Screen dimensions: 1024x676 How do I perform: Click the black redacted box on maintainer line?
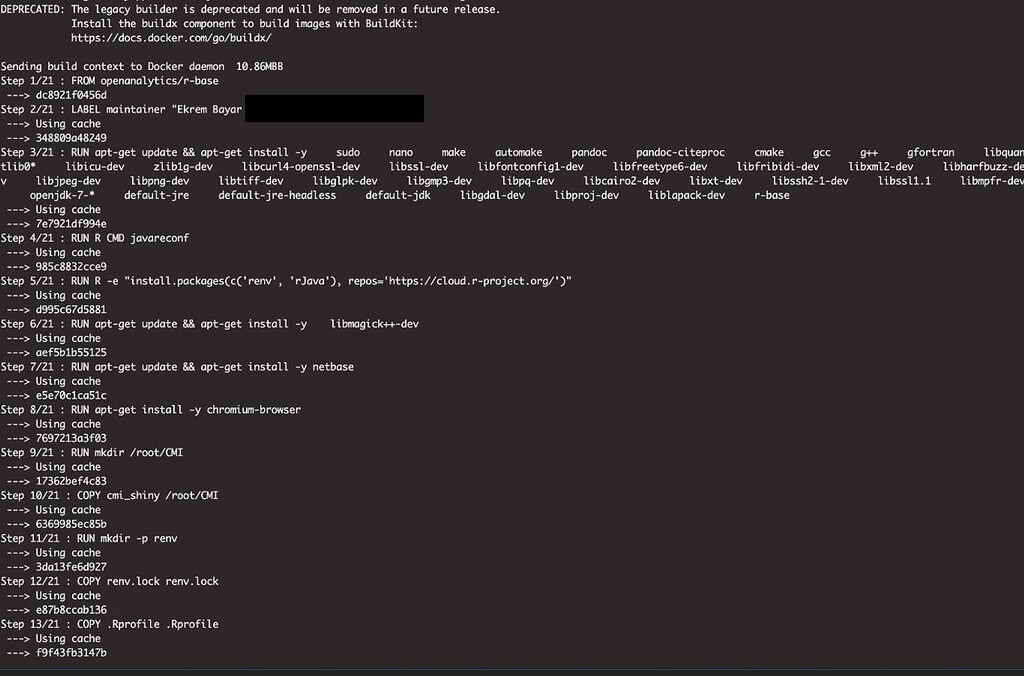[x=334, y=108]
